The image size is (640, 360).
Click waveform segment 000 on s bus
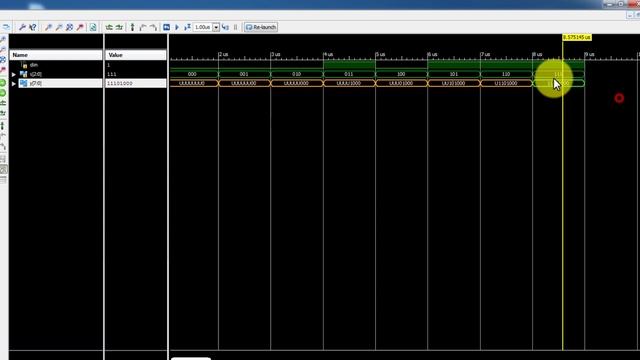192,74
